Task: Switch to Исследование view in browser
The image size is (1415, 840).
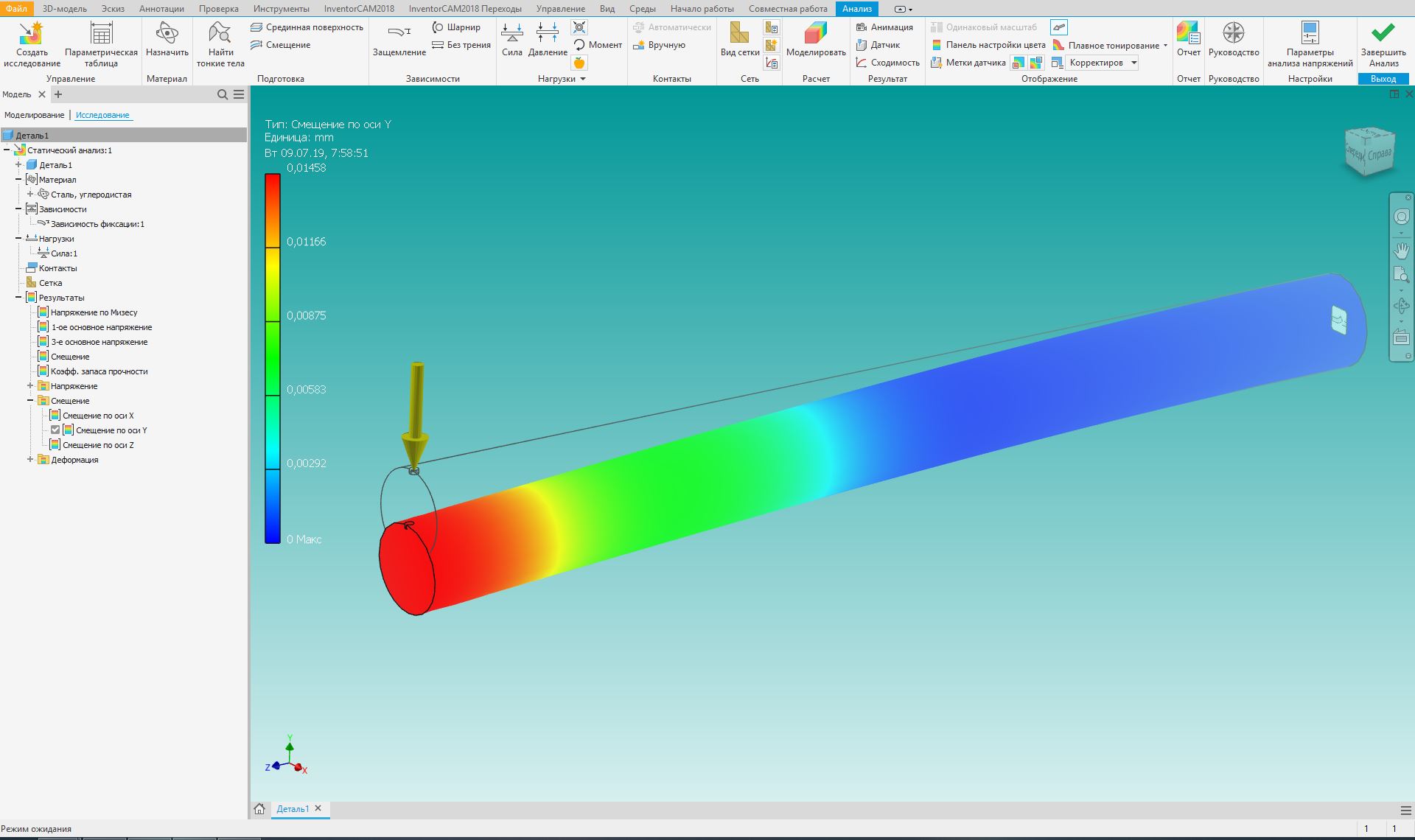Action: coord(102,115)
